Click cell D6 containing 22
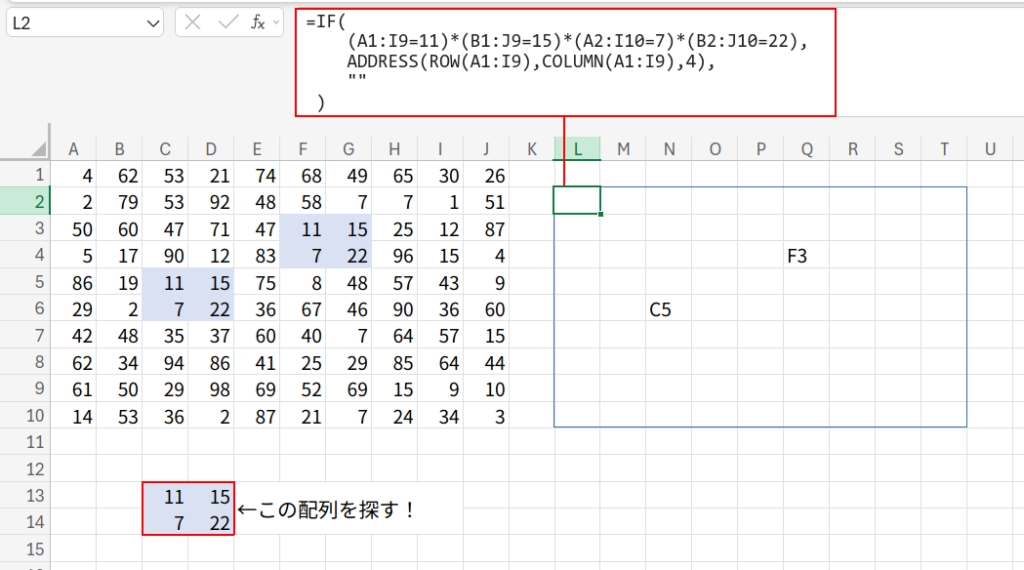The image size is (1024, 570). (210, 309)
